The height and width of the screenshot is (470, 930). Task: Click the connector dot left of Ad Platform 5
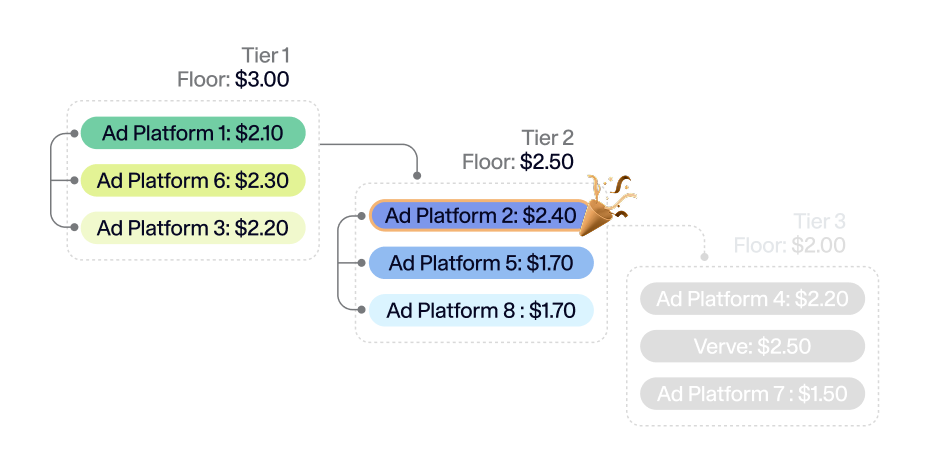point(363,263)
